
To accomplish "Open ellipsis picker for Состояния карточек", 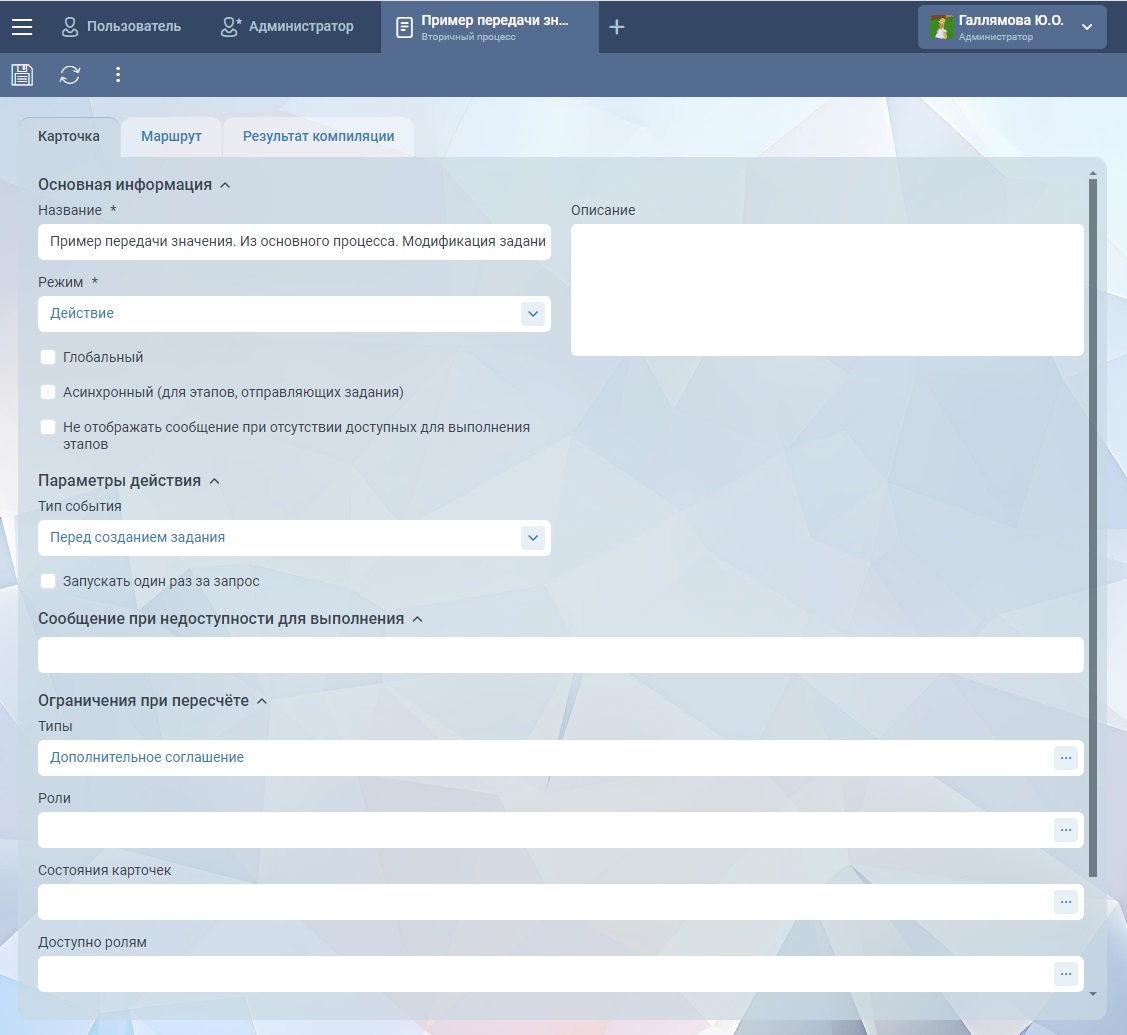I will point(1065,902).
